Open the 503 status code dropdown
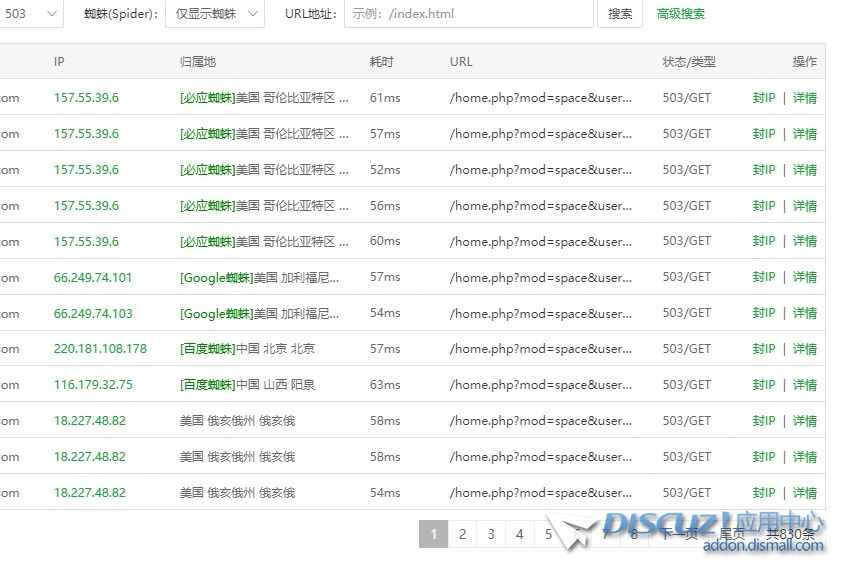This screenshot has width=842, height=571. (x=31, y=13)
